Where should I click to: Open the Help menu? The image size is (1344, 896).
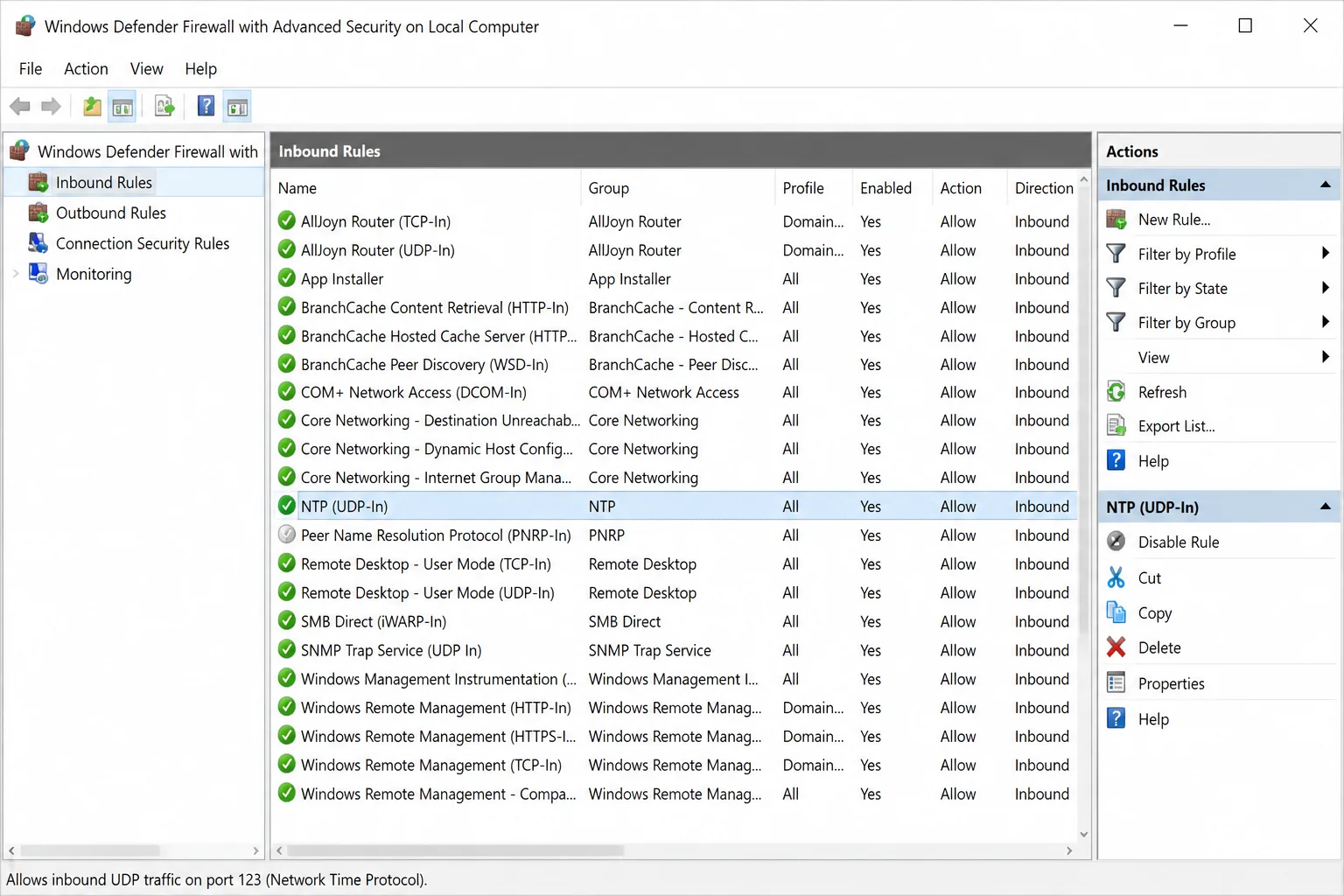click(200, 68)
